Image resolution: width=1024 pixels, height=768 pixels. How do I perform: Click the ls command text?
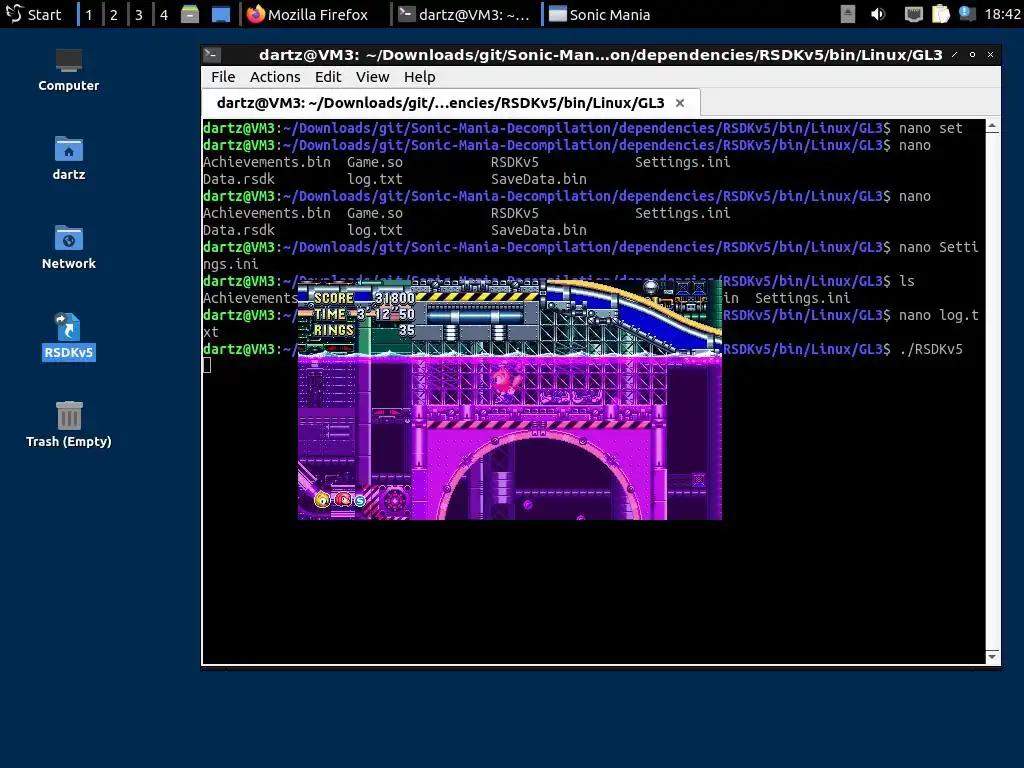point(906,281)
